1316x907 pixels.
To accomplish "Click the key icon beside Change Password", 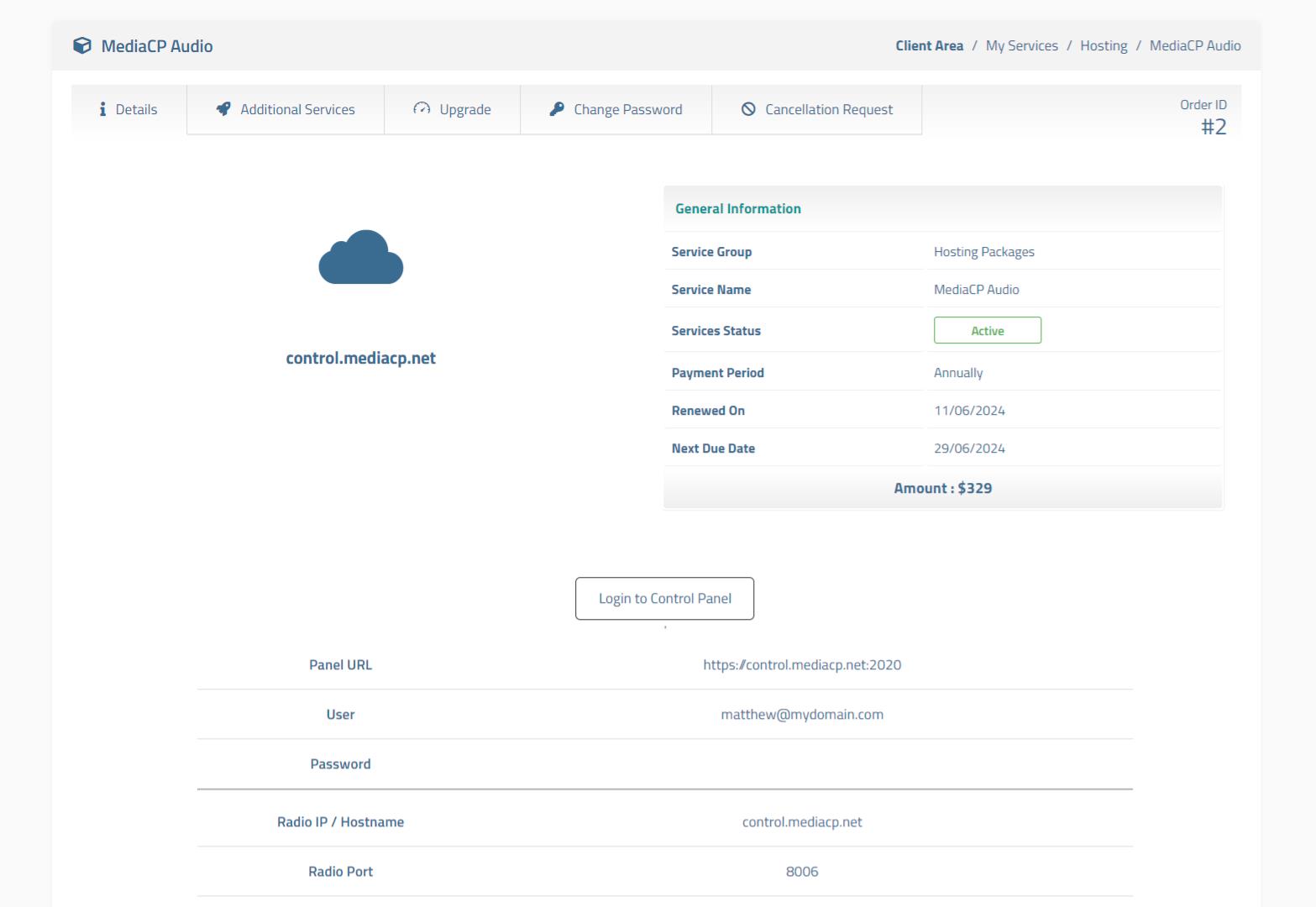I will (x=557, y=109).
